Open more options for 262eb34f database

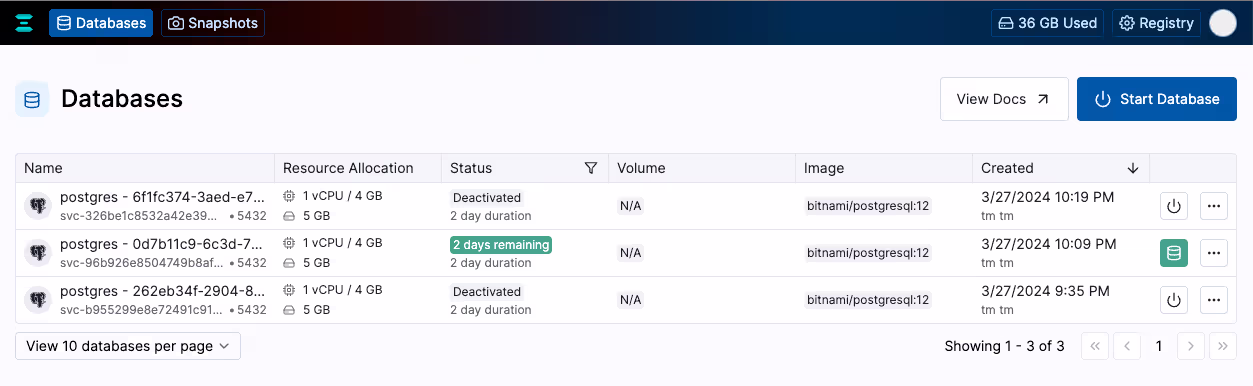[x=1214, y=300]
